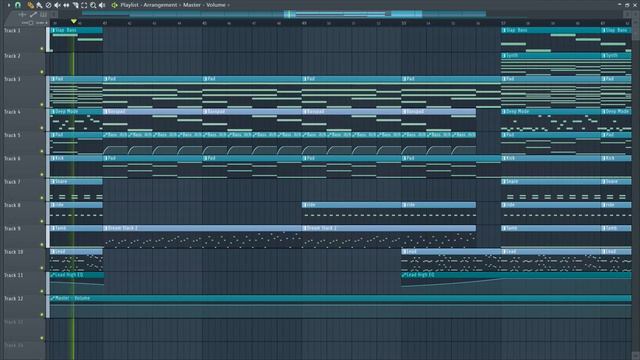
Task: Select the Track 10 header label
Action: [13, 252]
